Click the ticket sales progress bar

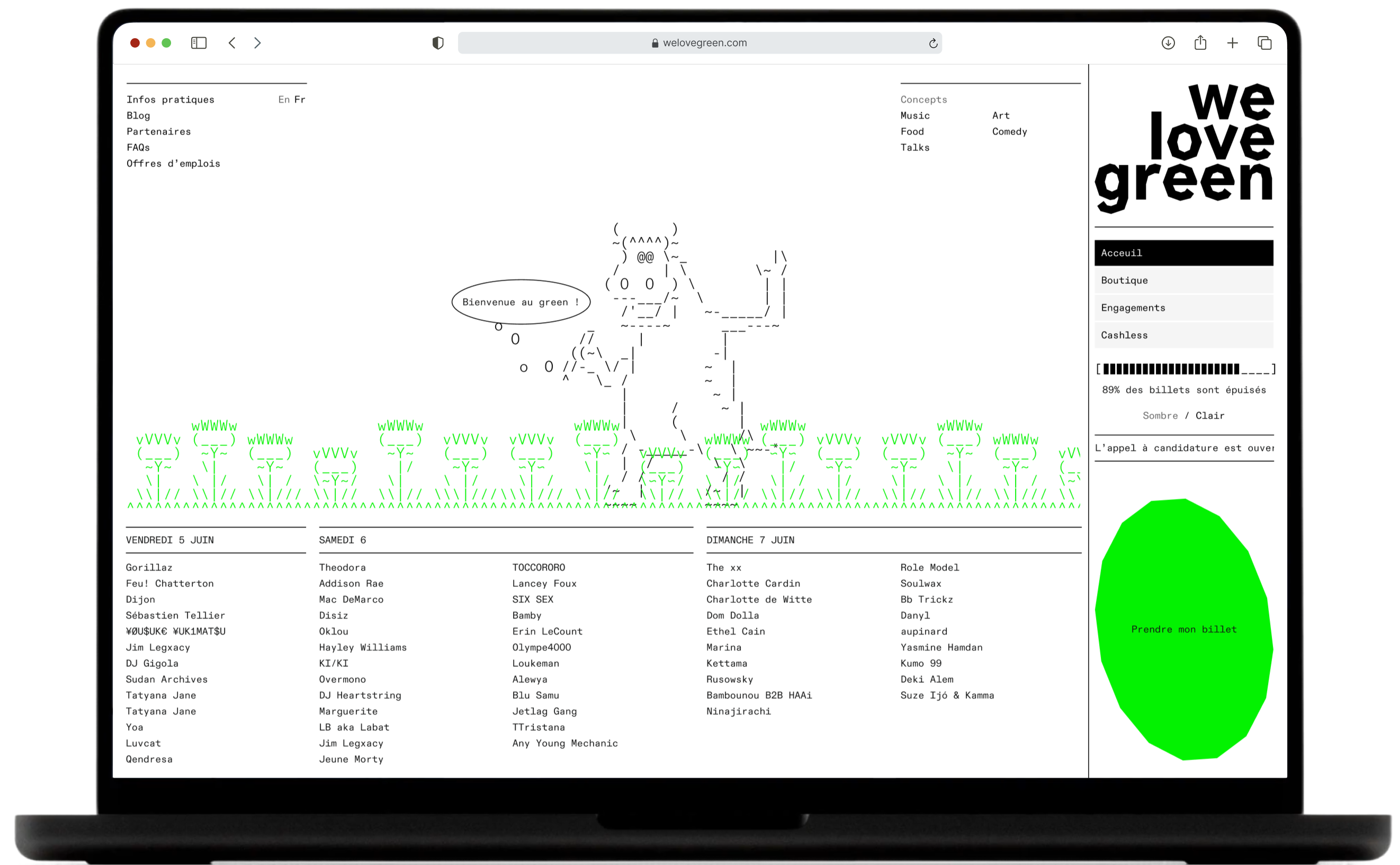(1185, 369)
